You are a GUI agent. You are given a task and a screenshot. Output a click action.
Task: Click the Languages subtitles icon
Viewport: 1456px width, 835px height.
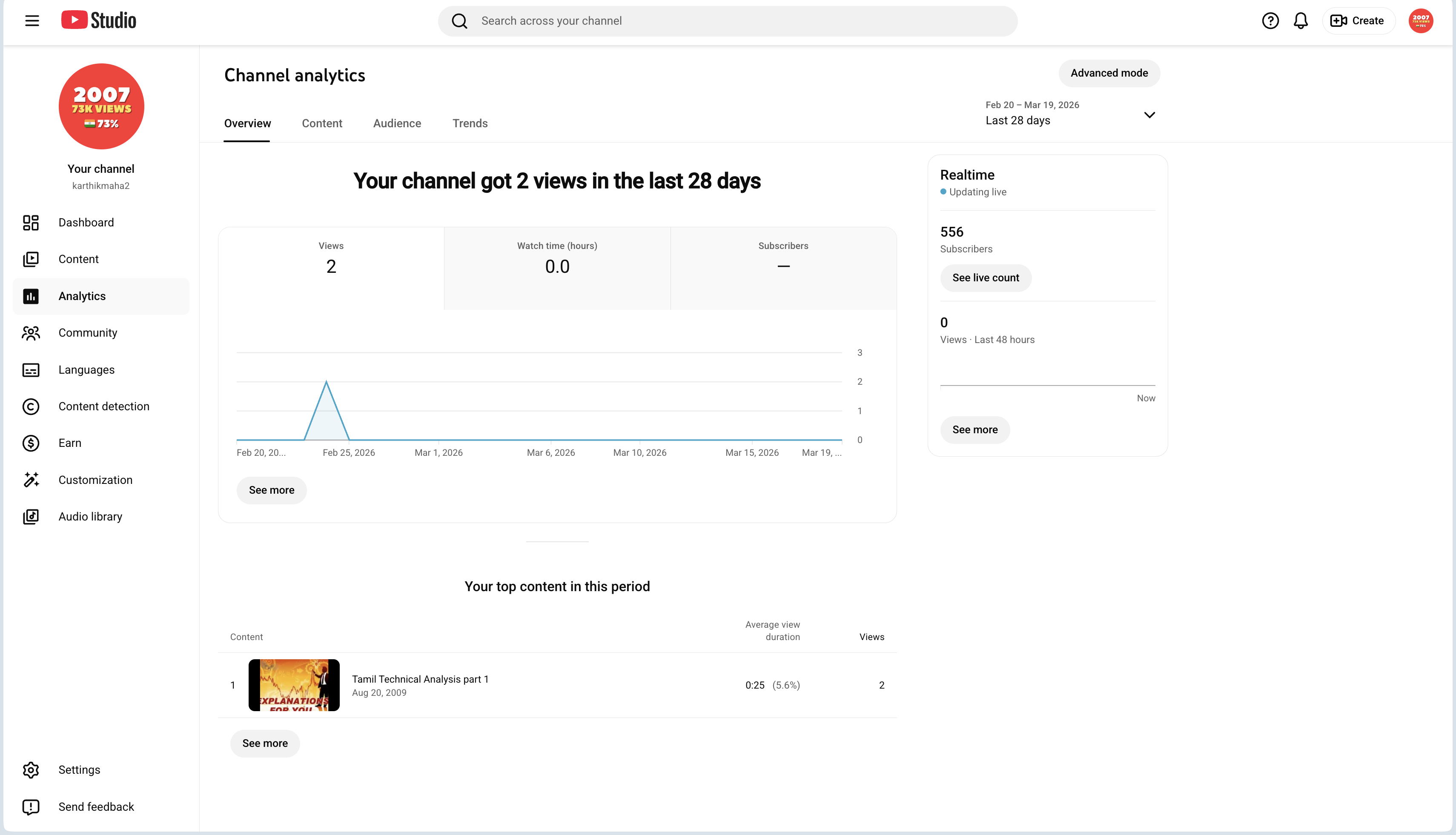(x=31, y=370)
